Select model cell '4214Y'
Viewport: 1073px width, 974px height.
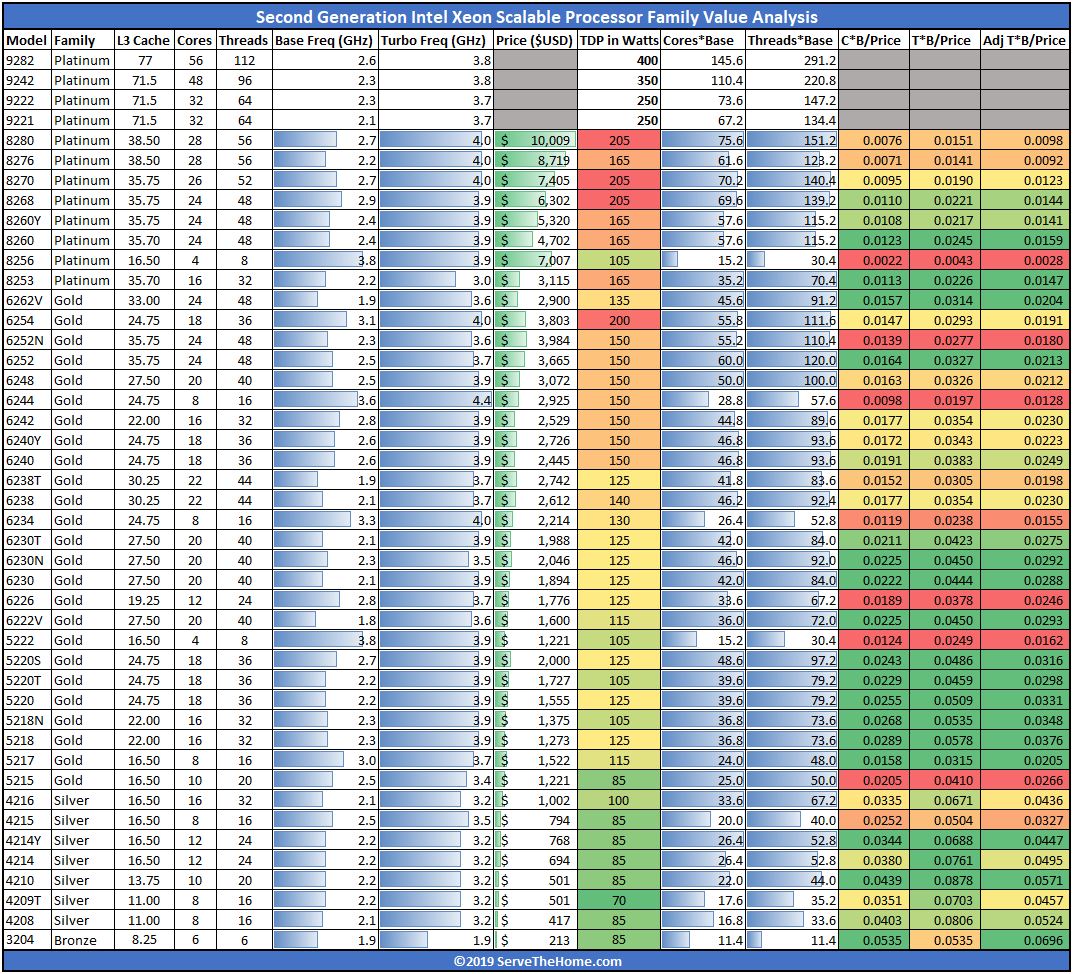27,840
